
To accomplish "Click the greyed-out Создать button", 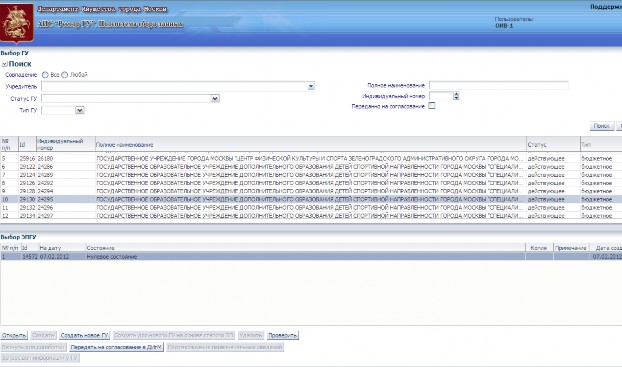I will (x=43, y=335).
